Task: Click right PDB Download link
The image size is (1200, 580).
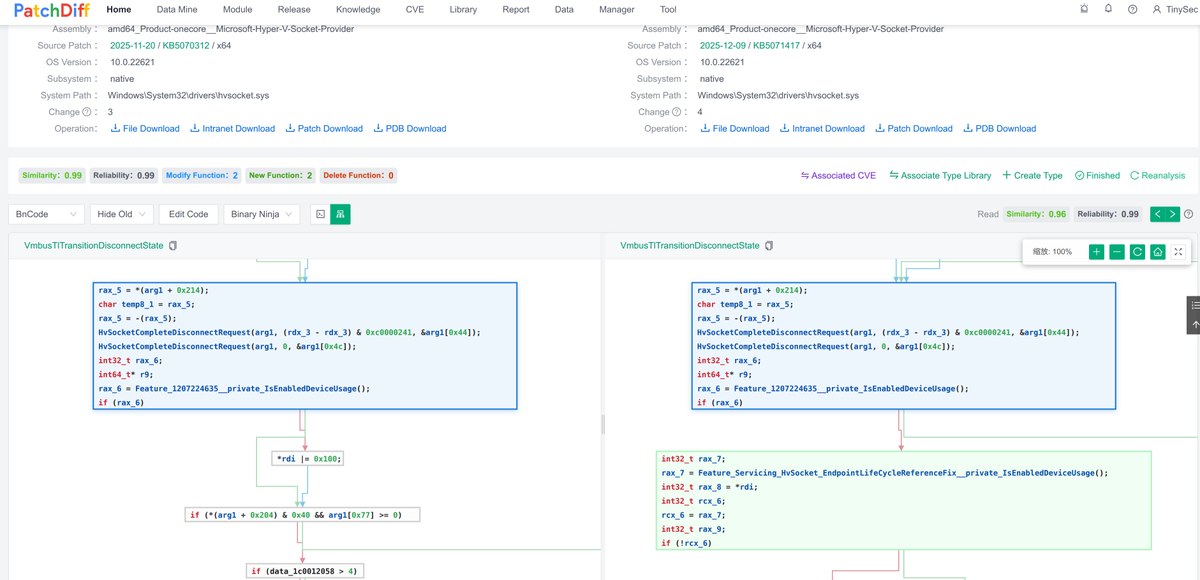Action: coord(1000,128)
